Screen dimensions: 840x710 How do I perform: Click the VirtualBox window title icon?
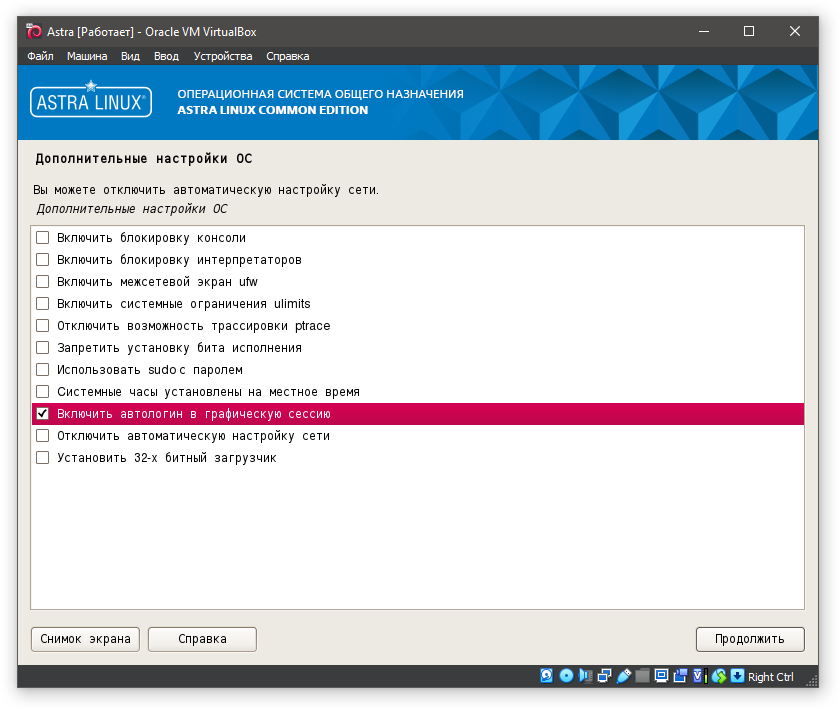click(x=34, y=32)
